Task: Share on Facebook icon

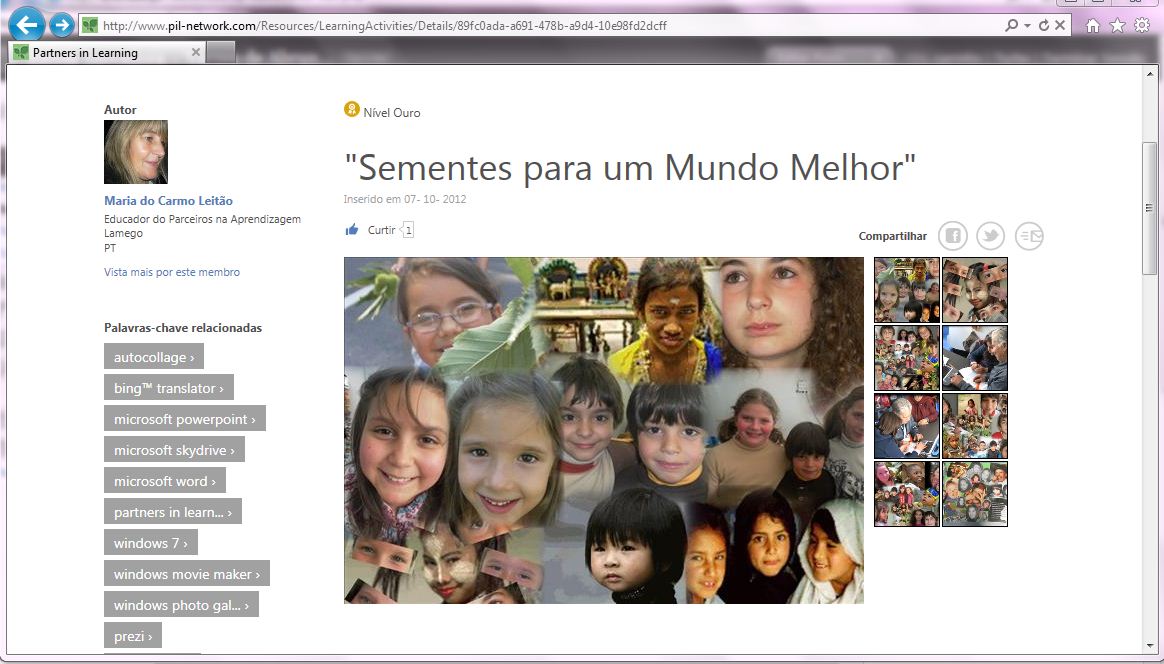Action: pos(952,236)
